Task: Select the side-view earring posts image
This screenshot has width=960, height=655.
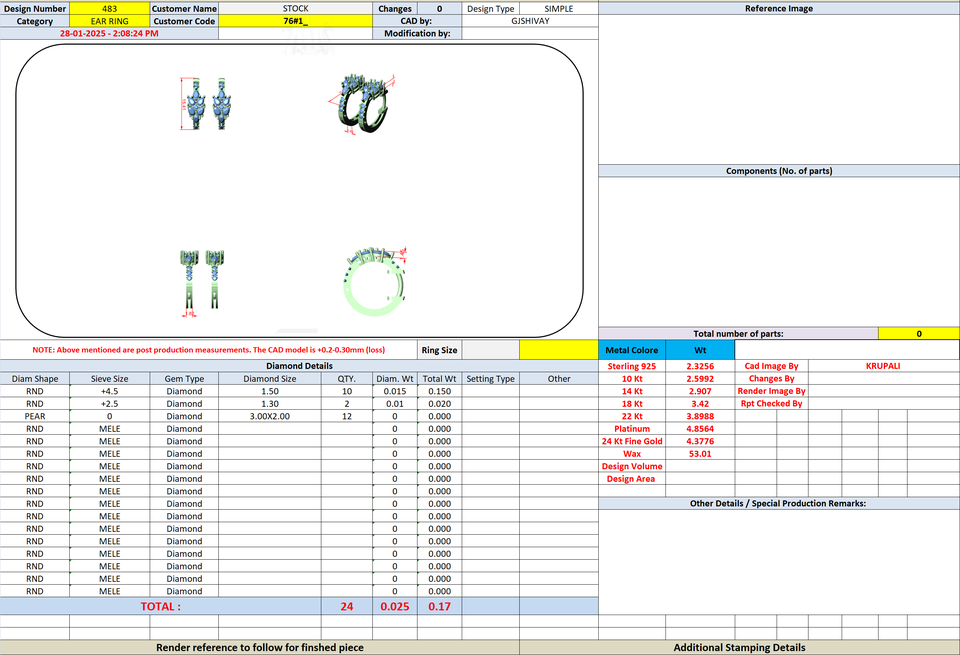Action: click(x=203, y=283)
